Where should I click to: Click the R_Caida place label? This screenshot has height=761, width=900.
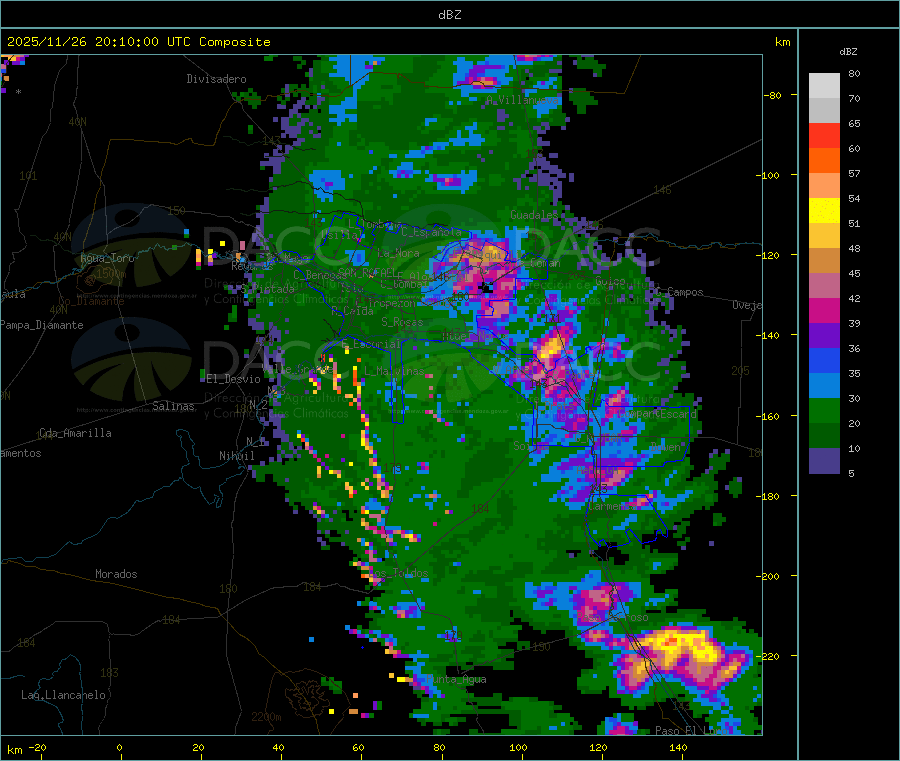click(352, 310)
